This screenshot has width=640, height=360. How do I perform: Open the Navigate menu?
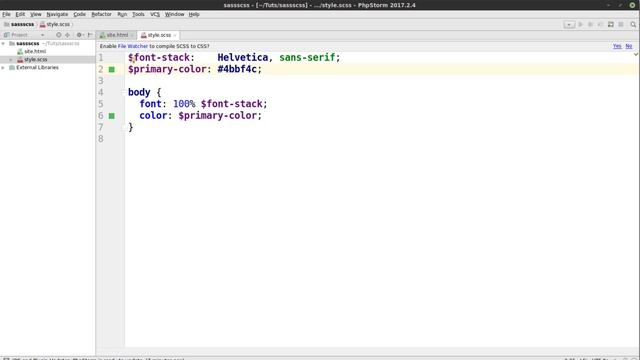(x=57, y=14)
